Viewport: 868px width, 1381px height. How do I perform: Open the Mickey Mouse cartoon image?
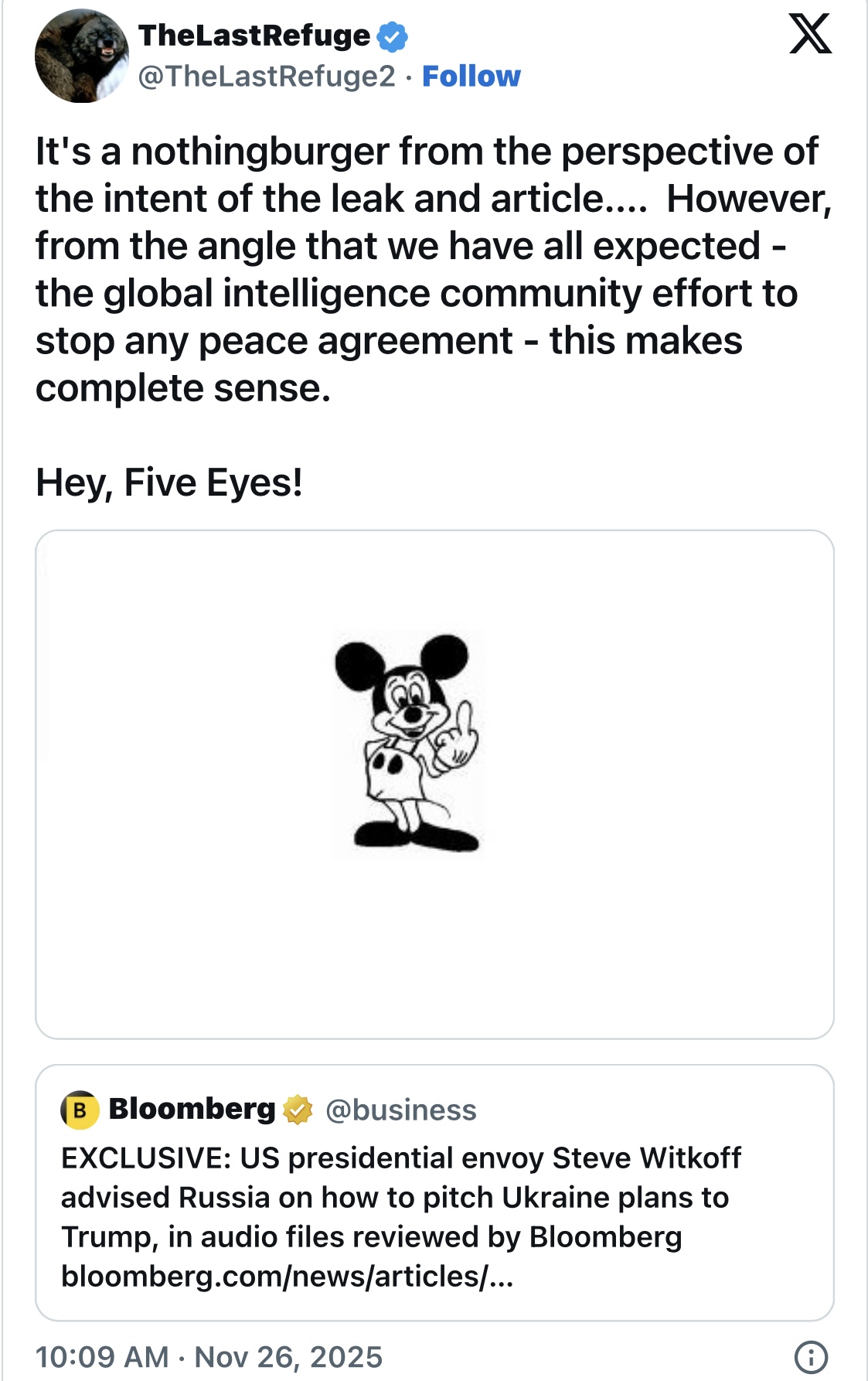(x=407, y=744)
